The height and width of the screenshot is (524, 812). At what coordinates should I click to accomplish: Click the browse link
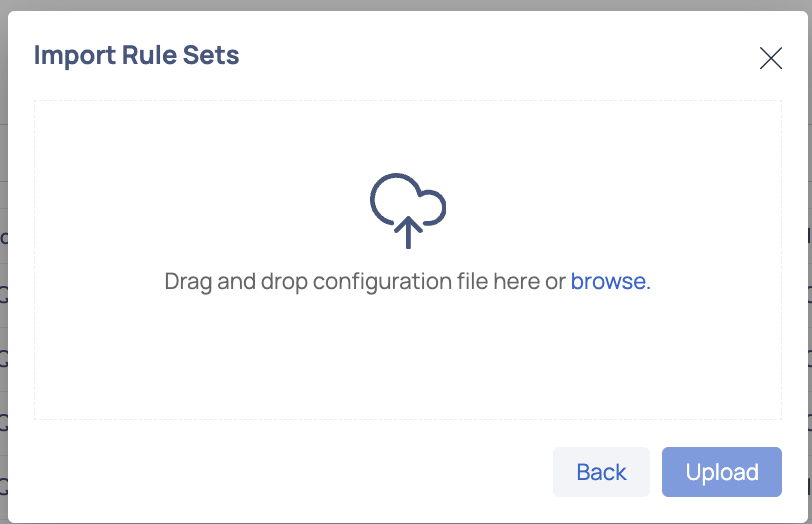(x=608, y=281)
